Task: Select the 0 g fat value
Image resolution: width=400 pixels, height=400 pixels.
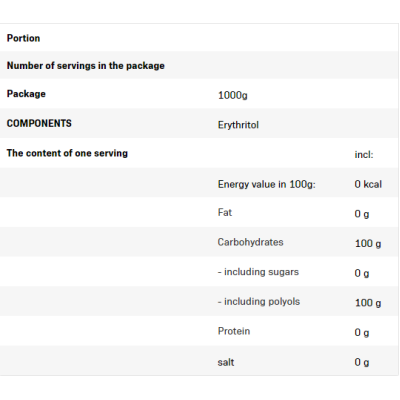Action: click(x=362, y=214)
